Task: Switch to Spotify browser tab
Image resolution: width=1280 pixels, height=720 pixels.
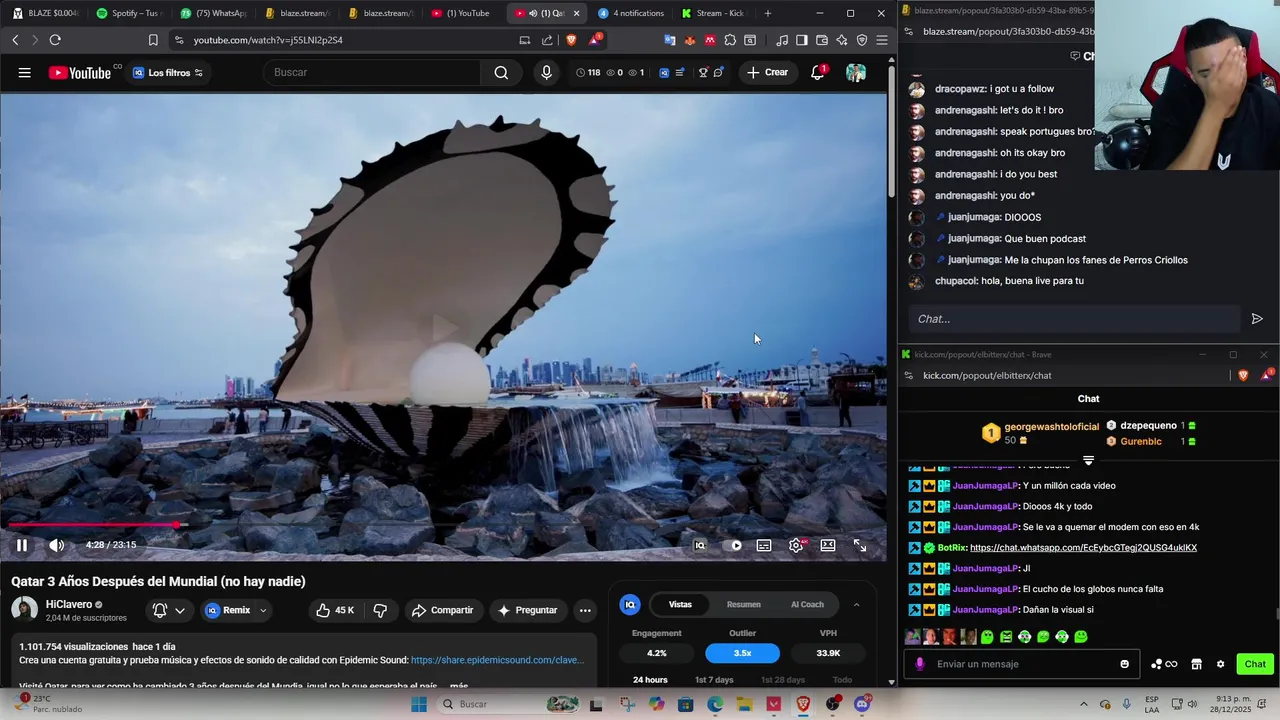Action: (129, 13)
